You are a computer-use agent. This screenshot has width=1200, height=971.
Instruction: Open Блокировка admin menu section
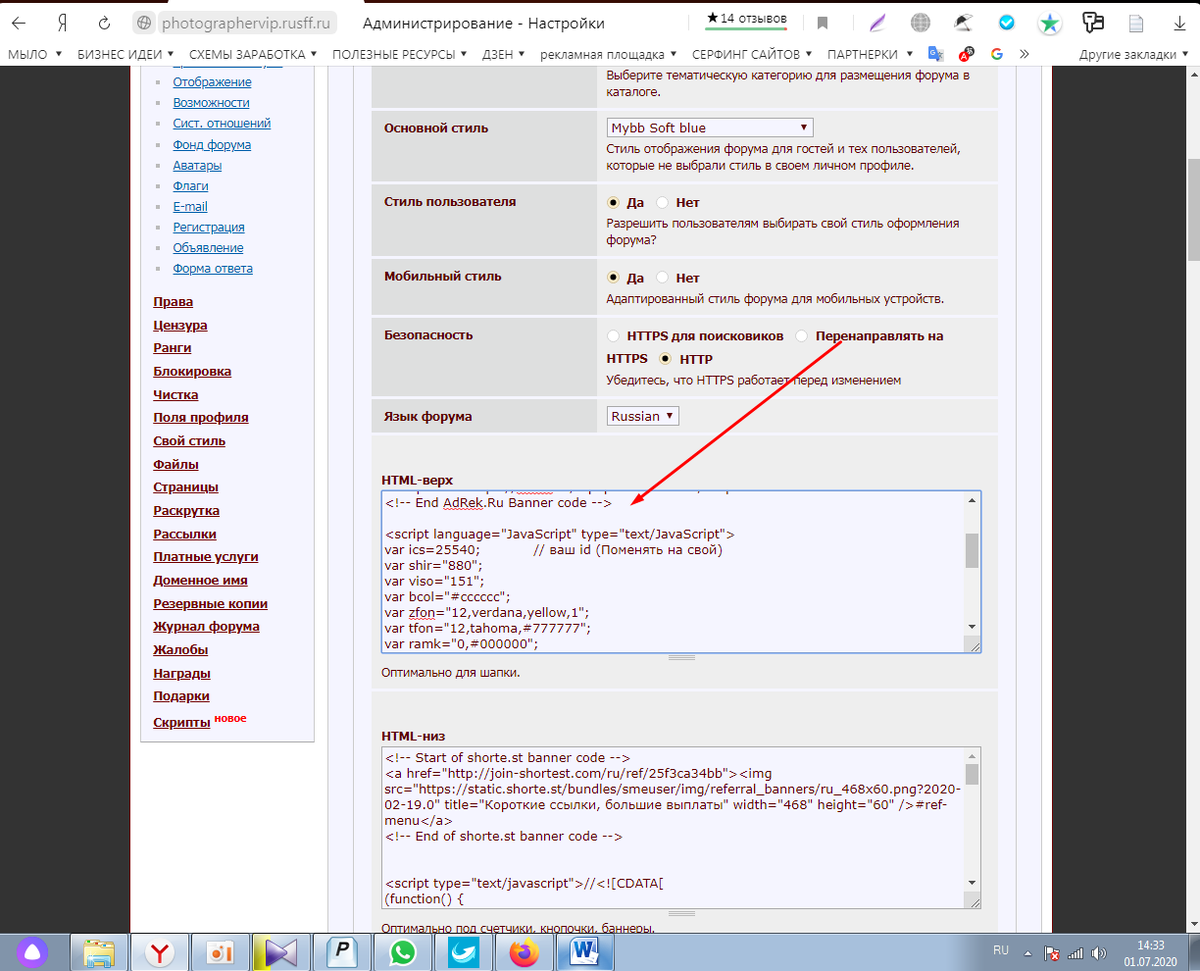pyautogui.click(x=192, y=371)
